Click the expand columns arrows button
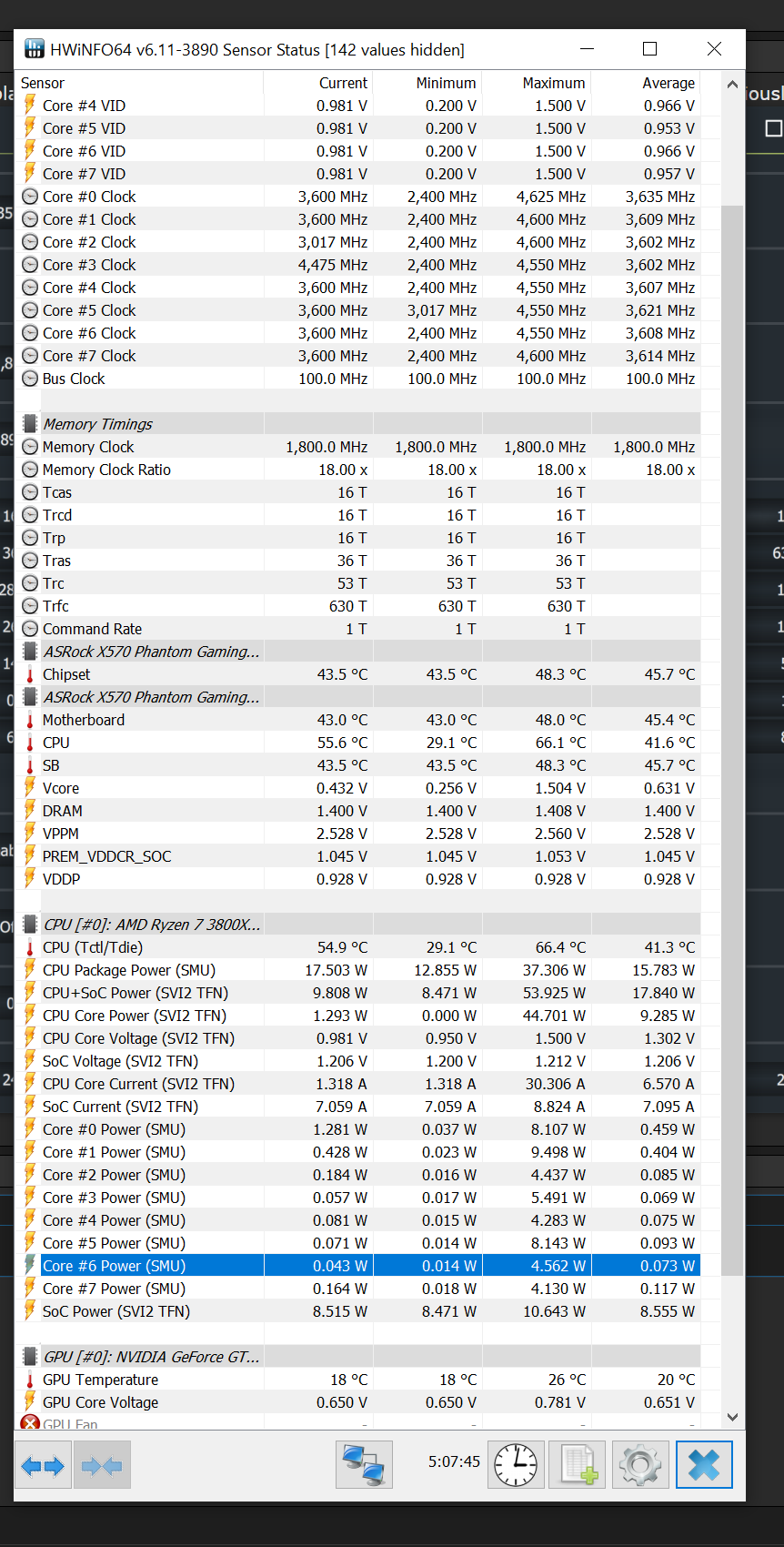 pyautogui.click(x=43, y=1465)
